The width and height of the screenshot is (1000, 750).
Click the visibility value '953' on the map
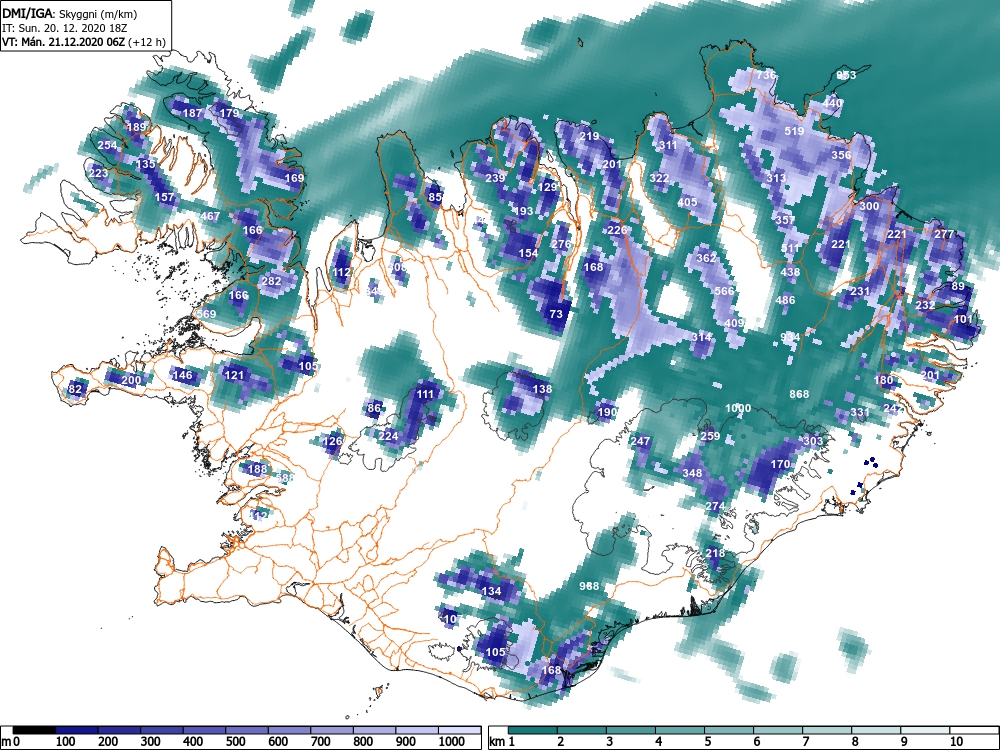[x=846, y=75]
